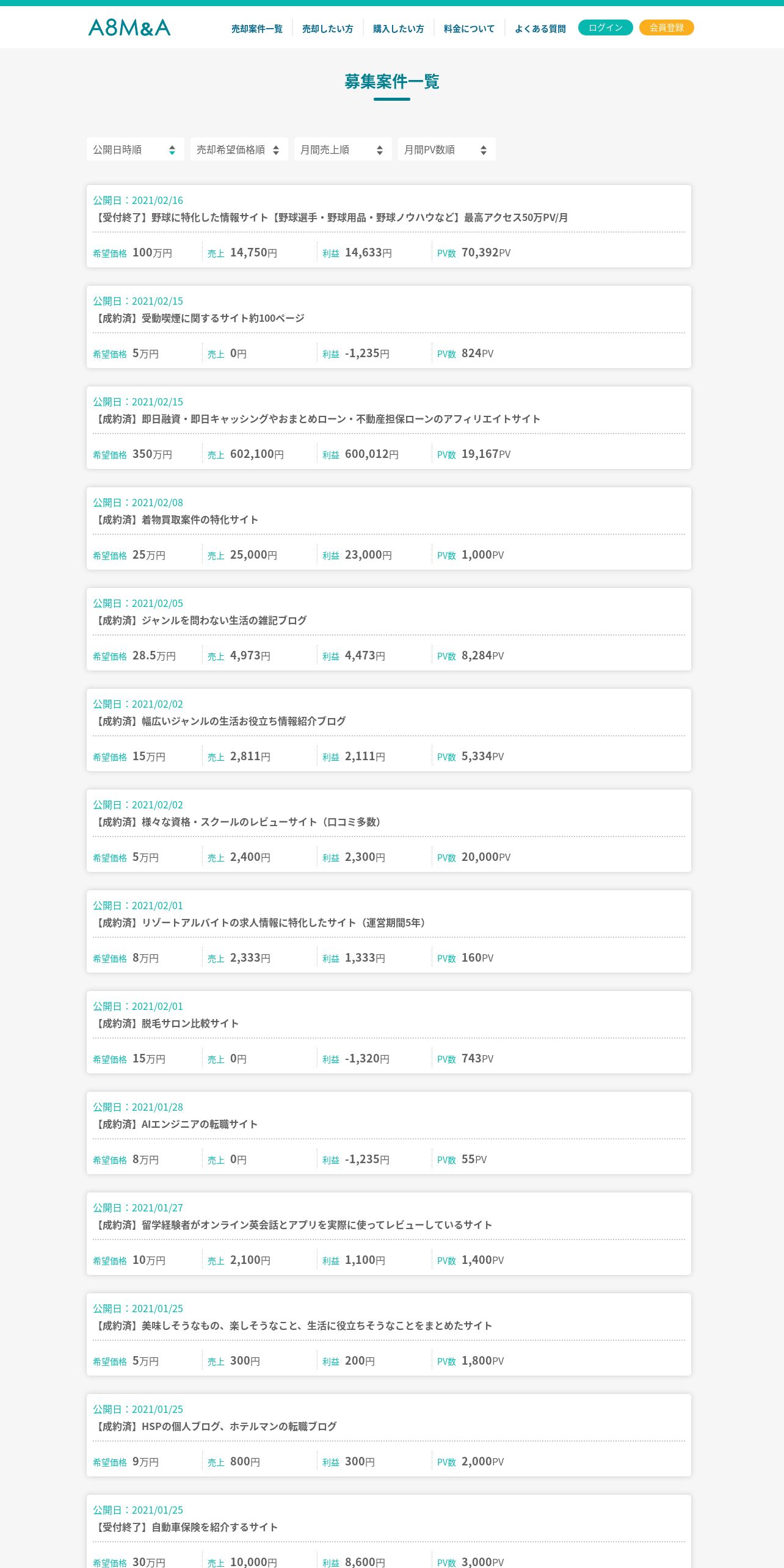Open the リゾートアルバイトの求人情報 listing
Screen dimensions: 784x1568
coord(389,931)
